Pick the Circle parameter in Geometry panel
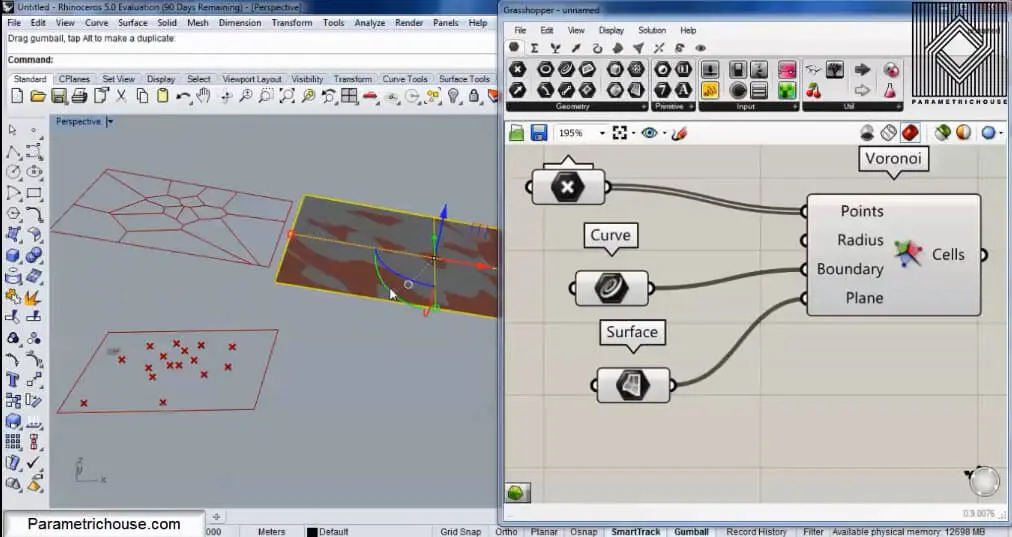The width and height of the screenshot is (1012, 537). click(x=545, y=69)
